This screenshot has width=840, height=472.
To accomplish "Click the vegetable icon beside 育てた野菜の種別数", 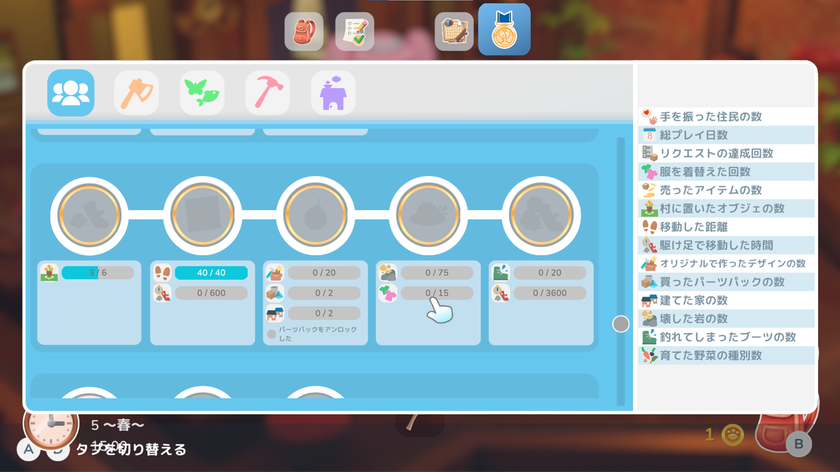I will (x=649, y=355).
